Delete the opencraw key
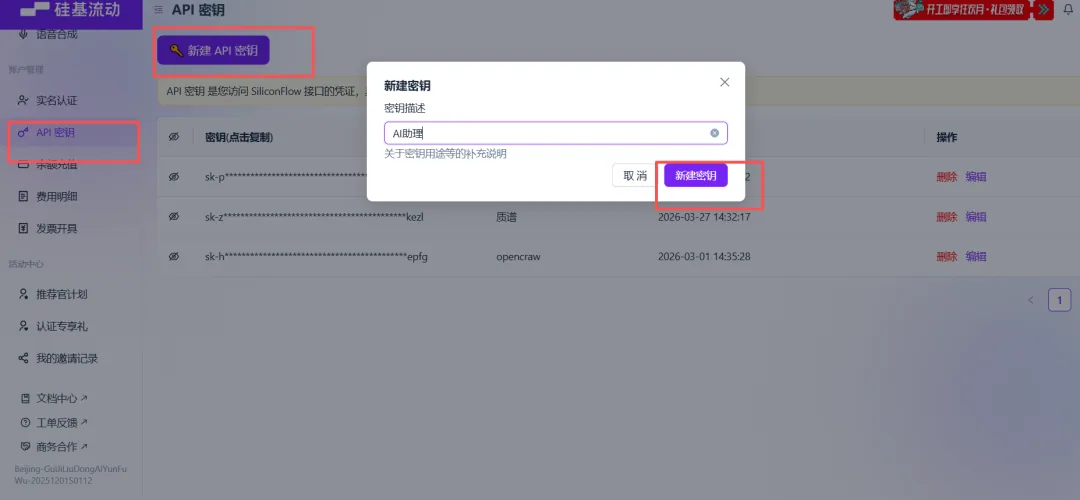This screenshot has height=500, width=1080. point(946,257)
